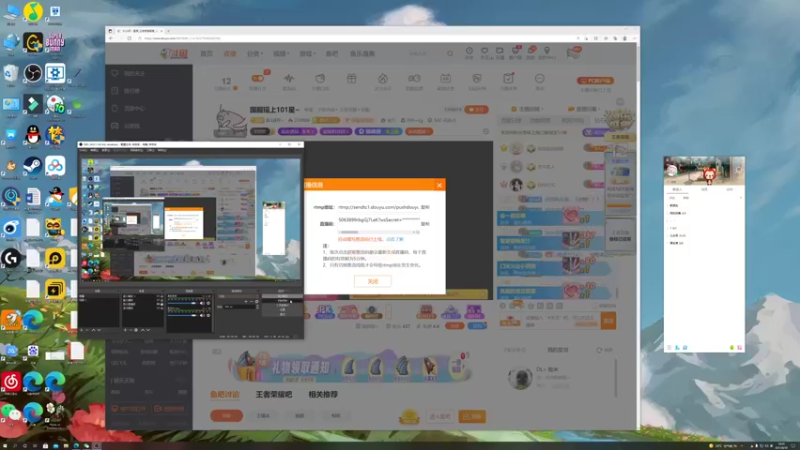Open 直播 in Douyu navigation
The image size is (800, 450).
(230, 54)
